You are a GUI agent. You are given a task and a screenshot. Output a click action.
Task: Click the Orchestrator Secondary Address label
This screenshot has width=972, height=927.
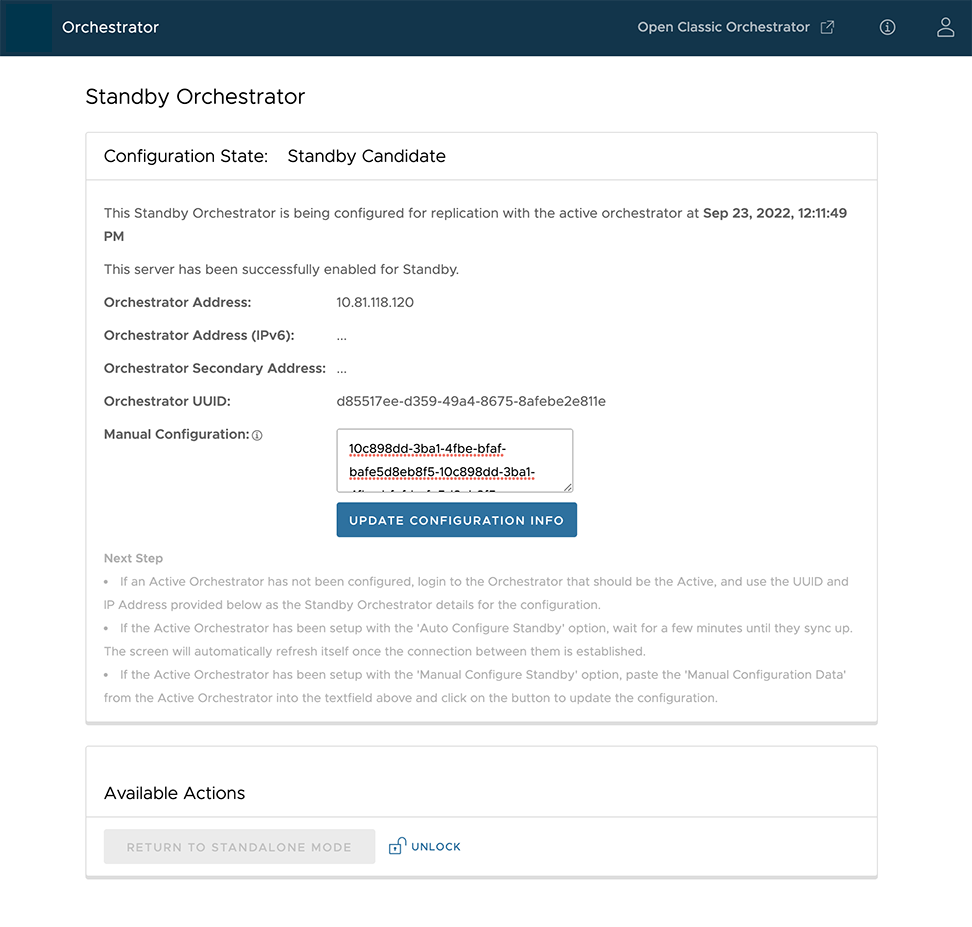point(214,368)
